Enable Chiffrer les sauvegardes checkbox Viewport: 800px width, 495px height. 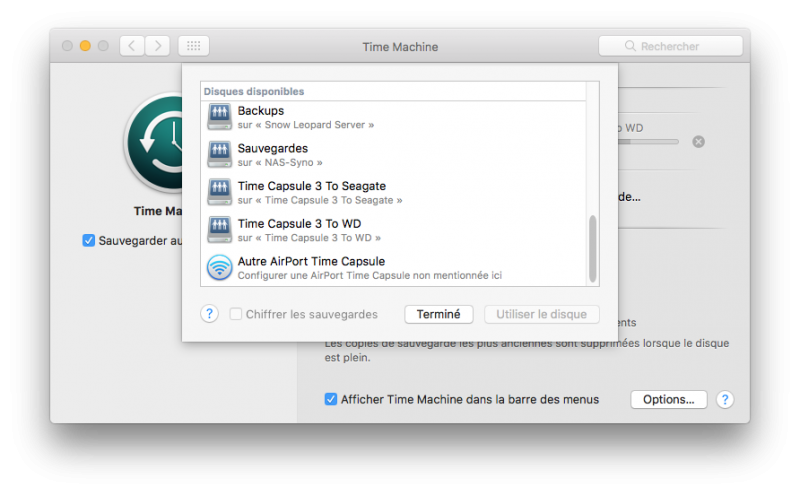pyautogui.click(x=236, y=314)
